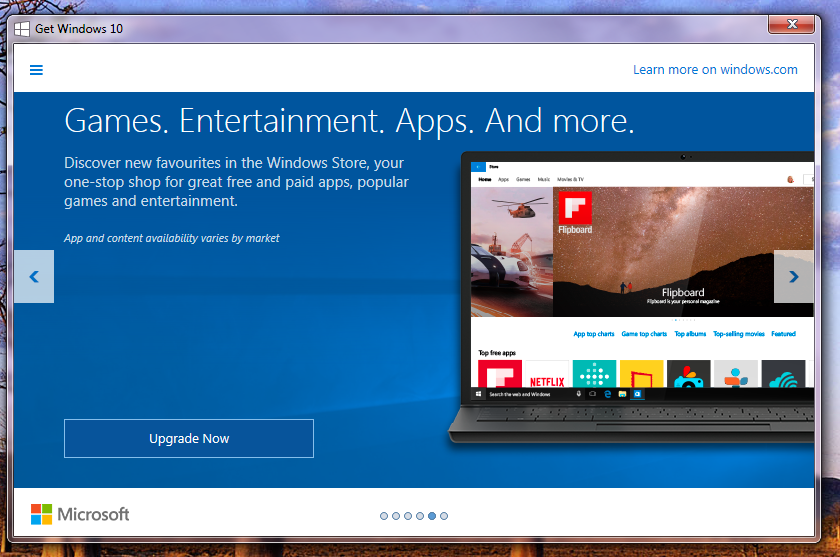Viewport: 840px width, 557px height.
Task: Open the hamburger menu
Action: pyautogui.click(x=36, y=70)
